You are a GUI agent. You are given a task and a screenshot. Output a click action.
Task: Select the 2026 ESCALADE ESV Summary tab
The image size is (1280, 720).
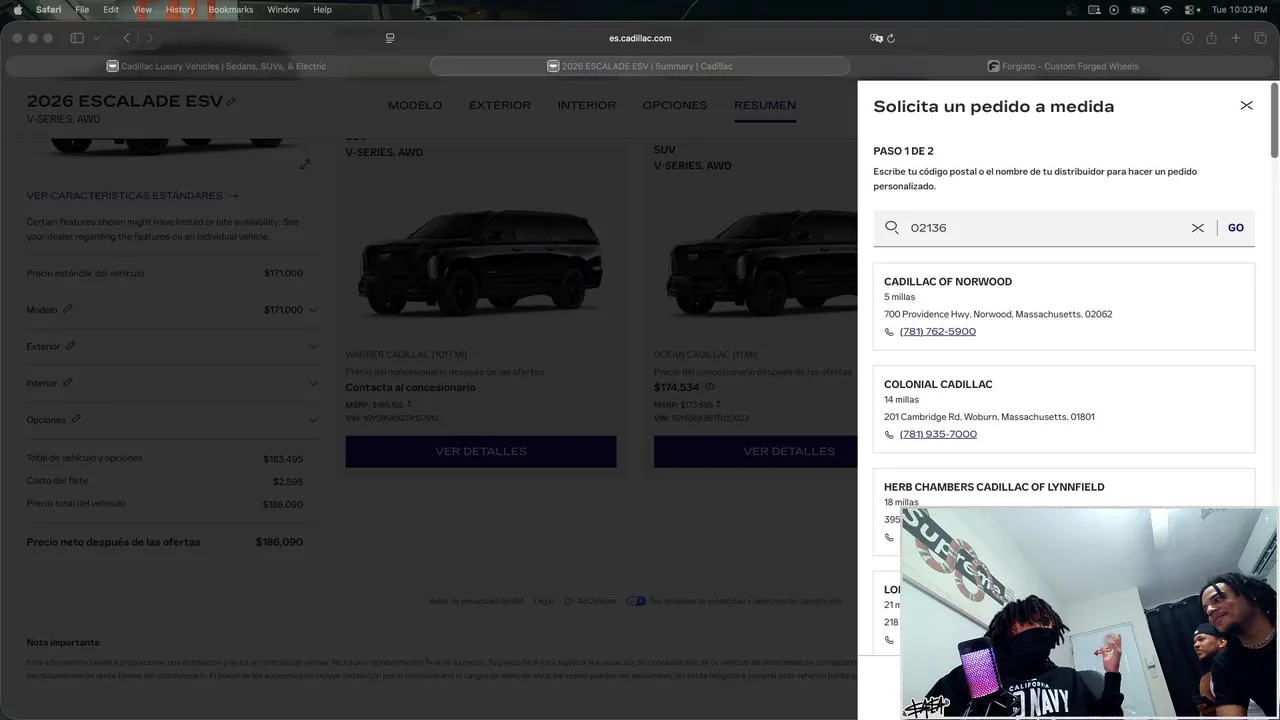click(x=640, y=66)
